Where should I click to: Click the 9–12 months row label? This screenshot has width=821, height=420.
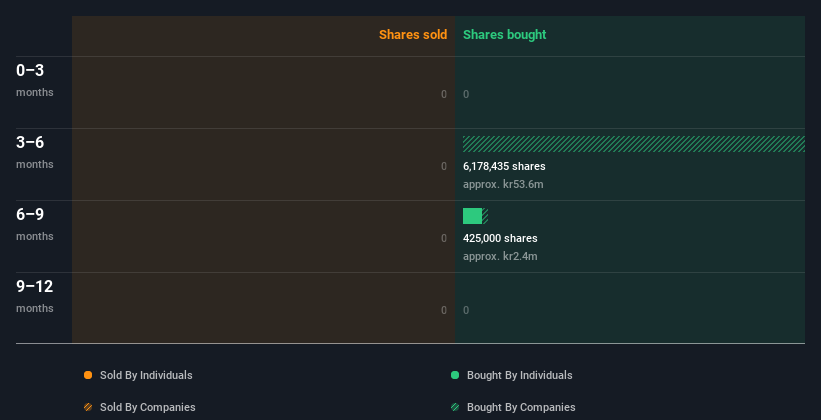(35, 296)
